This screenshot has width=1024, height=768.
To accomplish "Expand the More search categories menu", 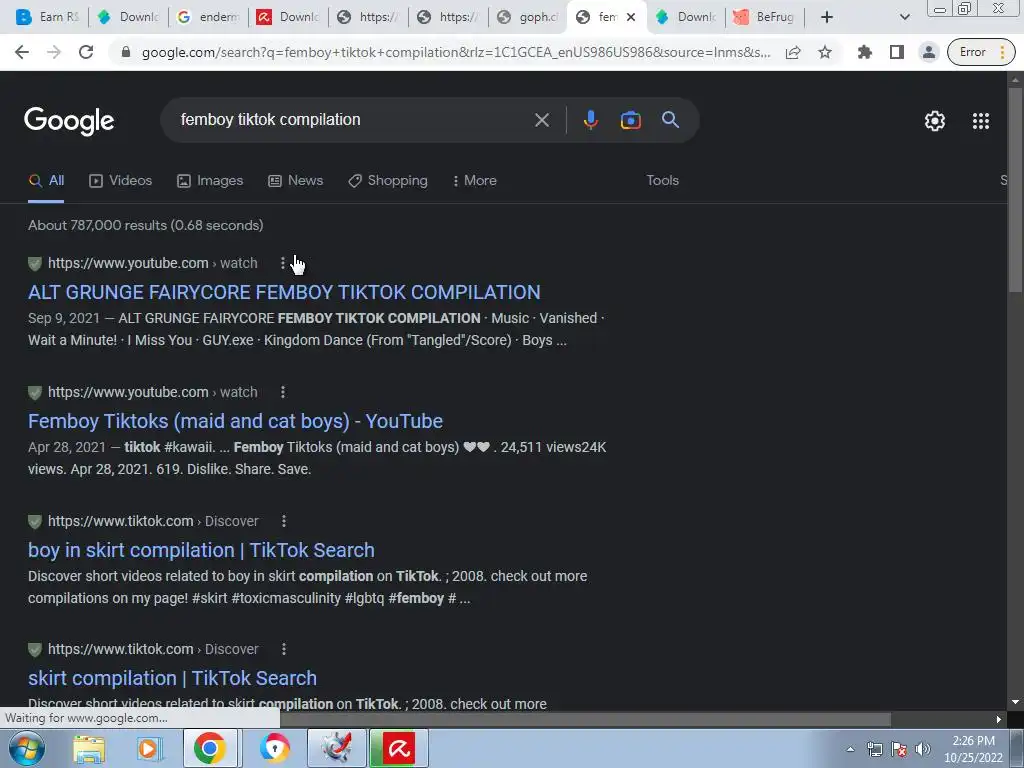I will 475,181.
